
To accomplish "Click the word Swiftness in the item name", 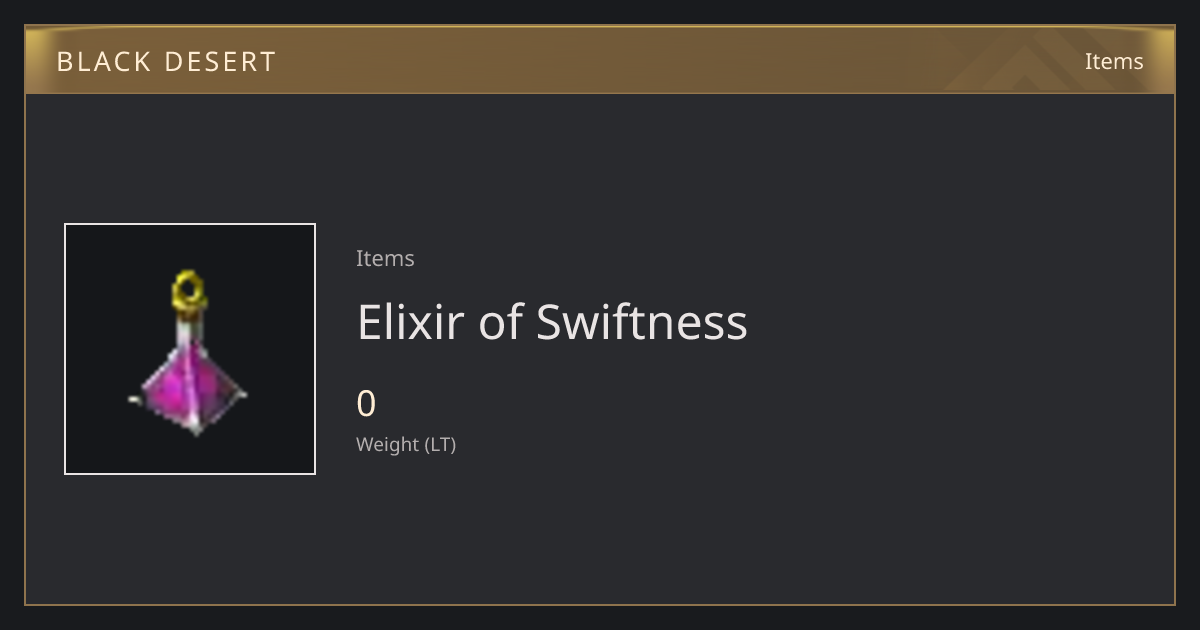I will click(641, 322).
